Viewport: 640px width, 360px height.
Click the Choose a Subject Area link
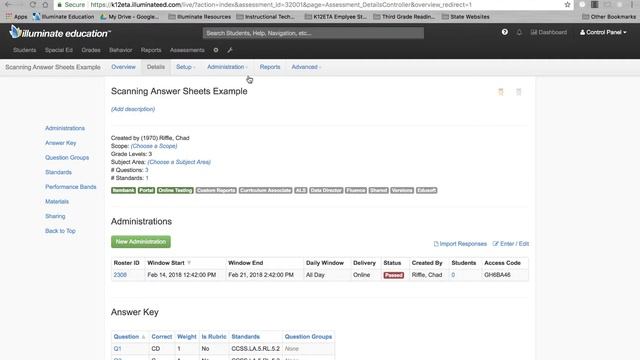coord(179,162)
